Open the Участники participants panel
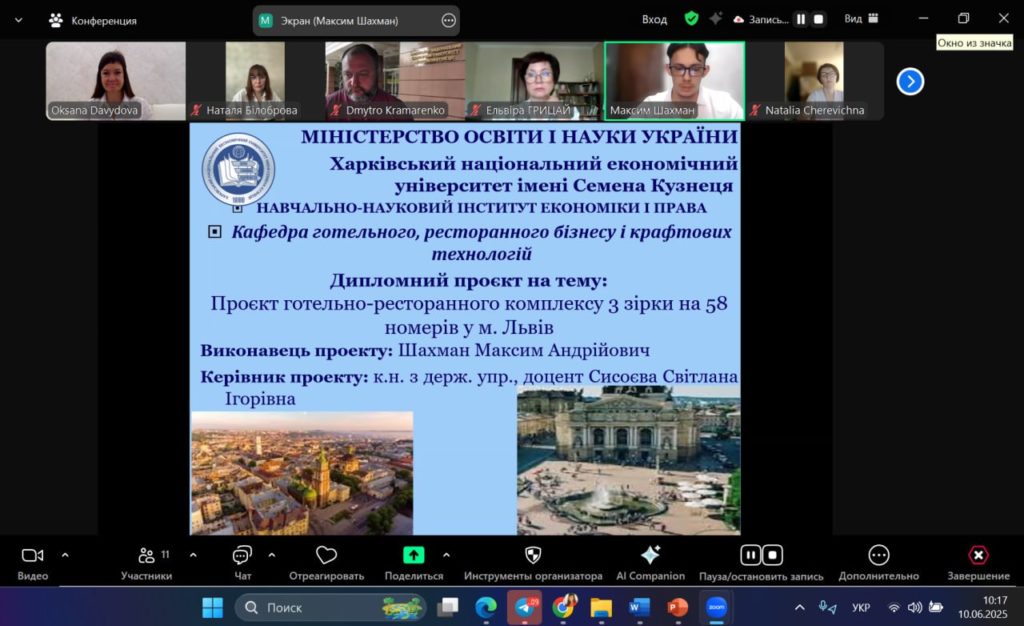The width and height of the screenshot is (1024, 626). point(147,556)
